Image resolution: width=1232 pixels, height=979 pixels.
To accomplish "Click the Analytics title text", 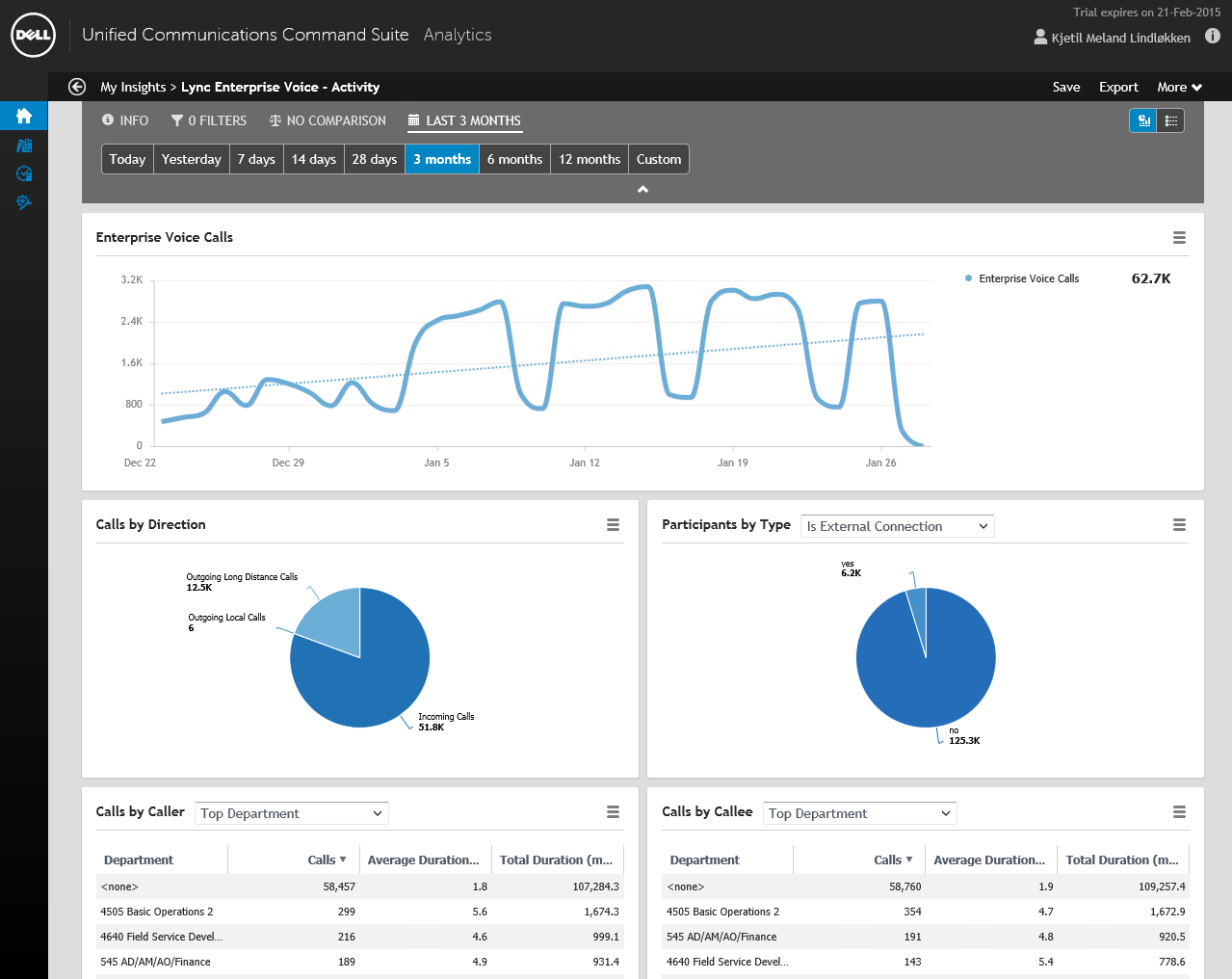I will click(458, 35).
